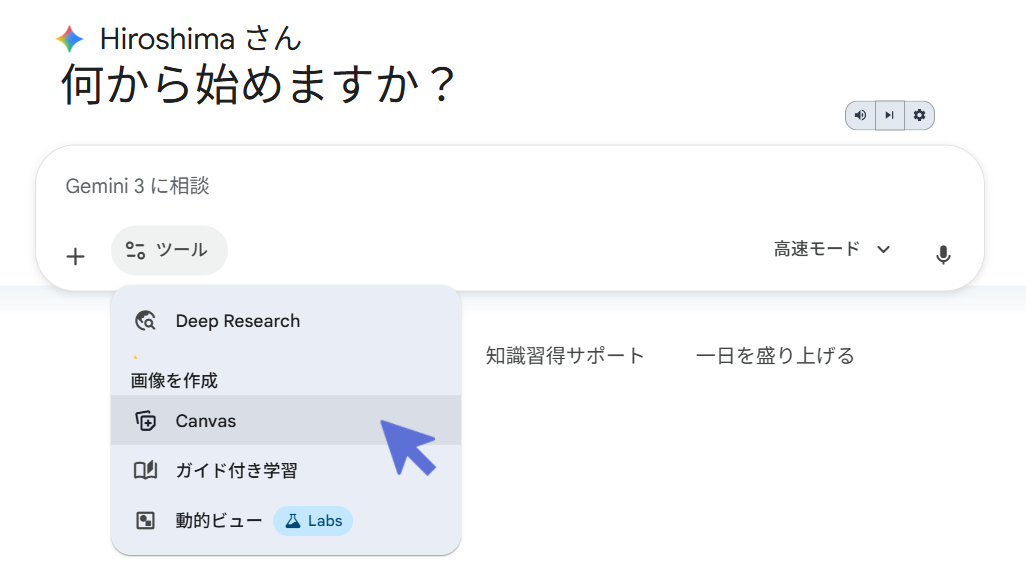Screen dimensions: 1026x585
Task: Choose Deep Research from the menu
Action: [x=240, y=321]
